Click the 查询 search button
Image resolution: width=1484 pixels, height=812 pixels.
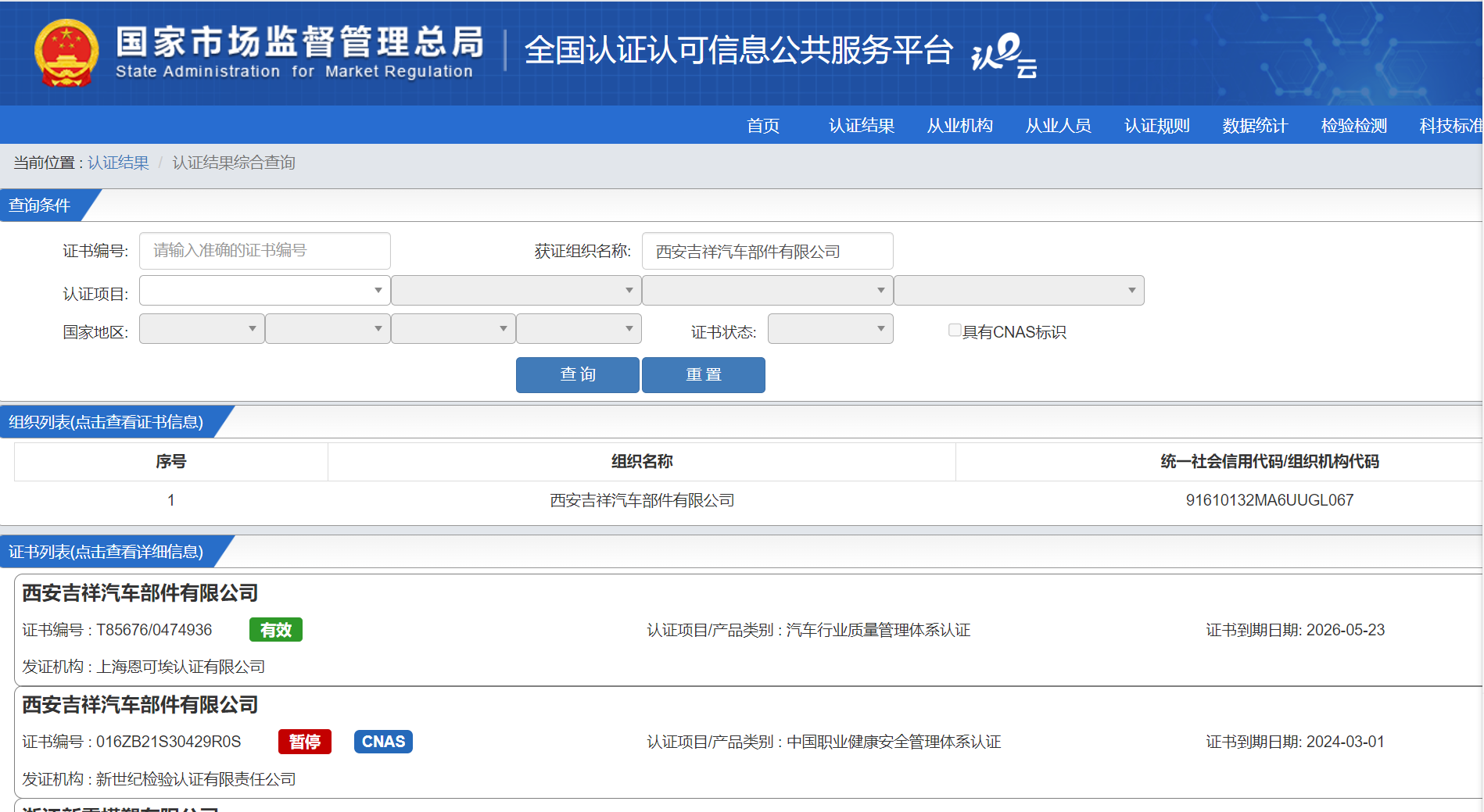point(578,375)
